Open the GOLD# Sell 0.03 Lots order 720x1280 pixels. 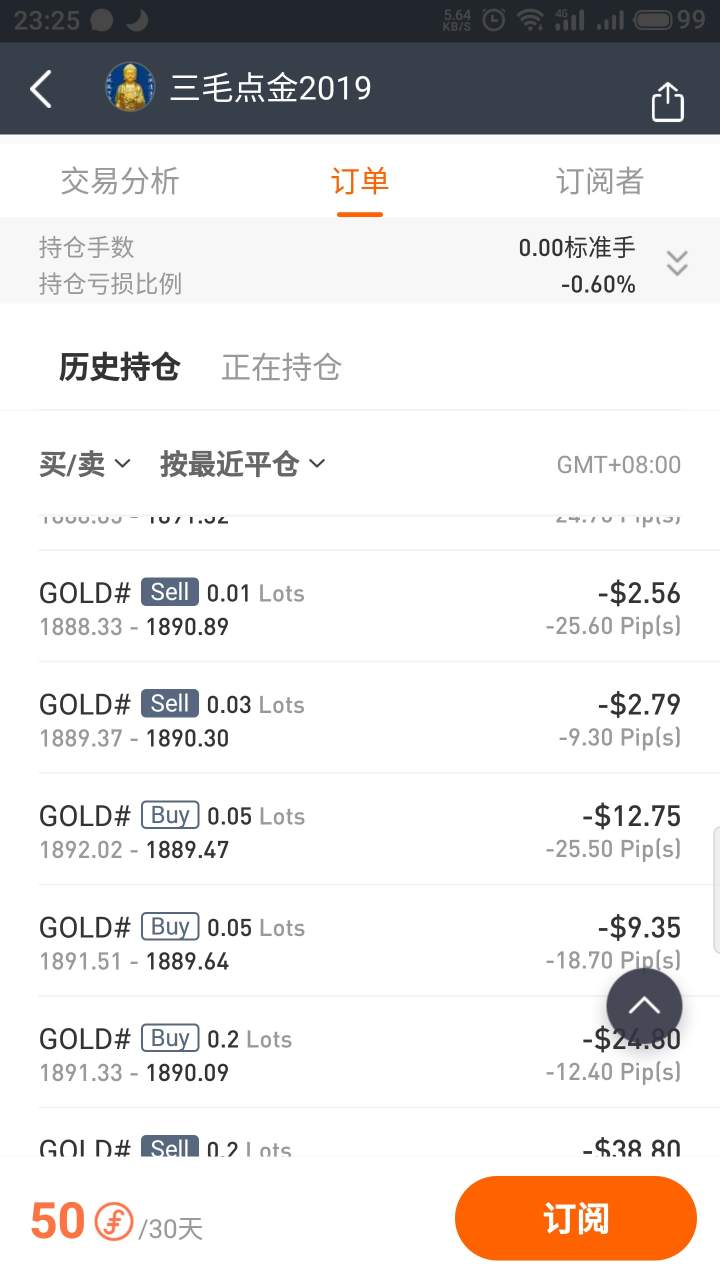(360, 720)
